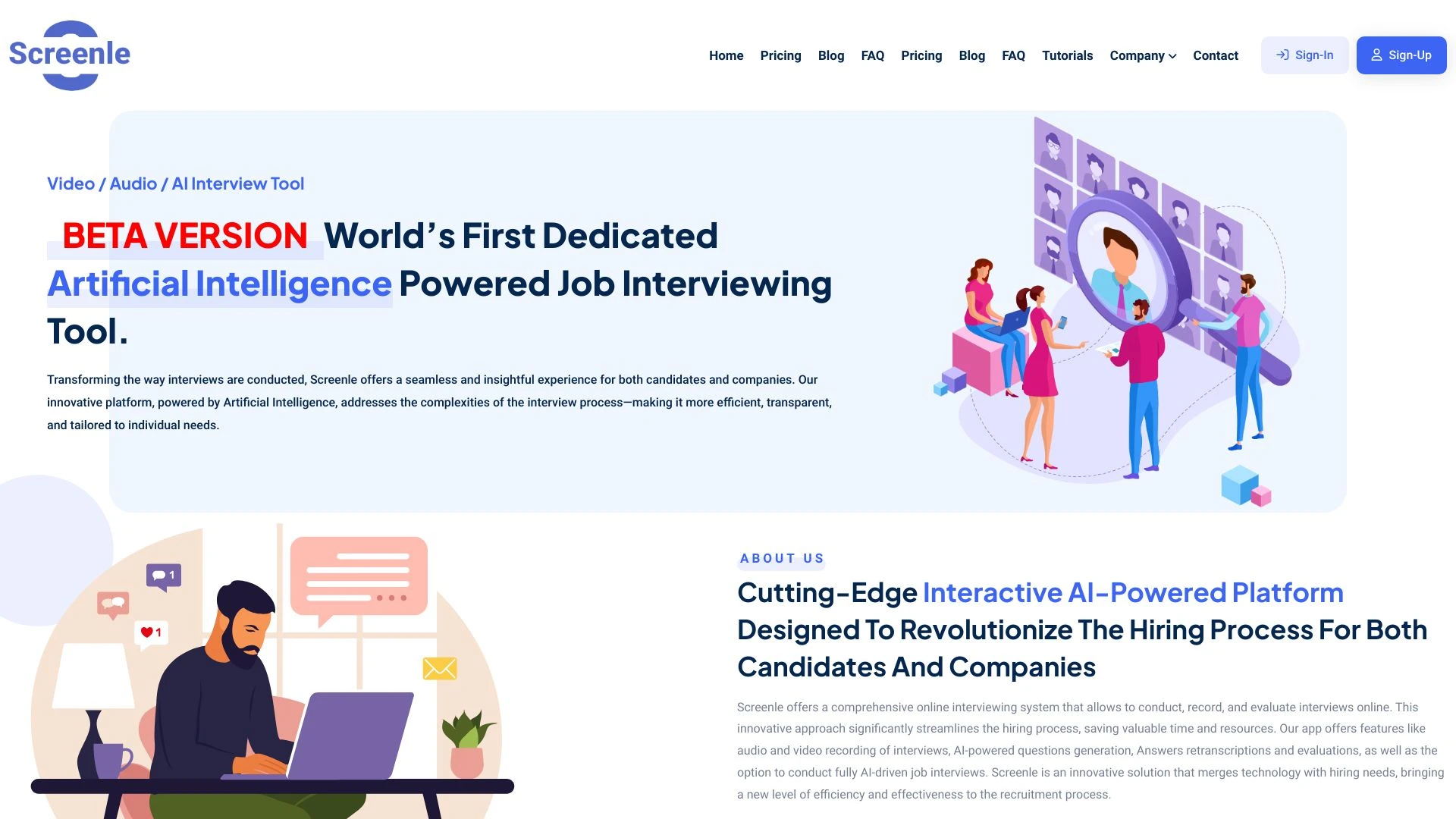Click the heart reaction icon in illustration
The image size is (1456, 819).
point(152,632)
